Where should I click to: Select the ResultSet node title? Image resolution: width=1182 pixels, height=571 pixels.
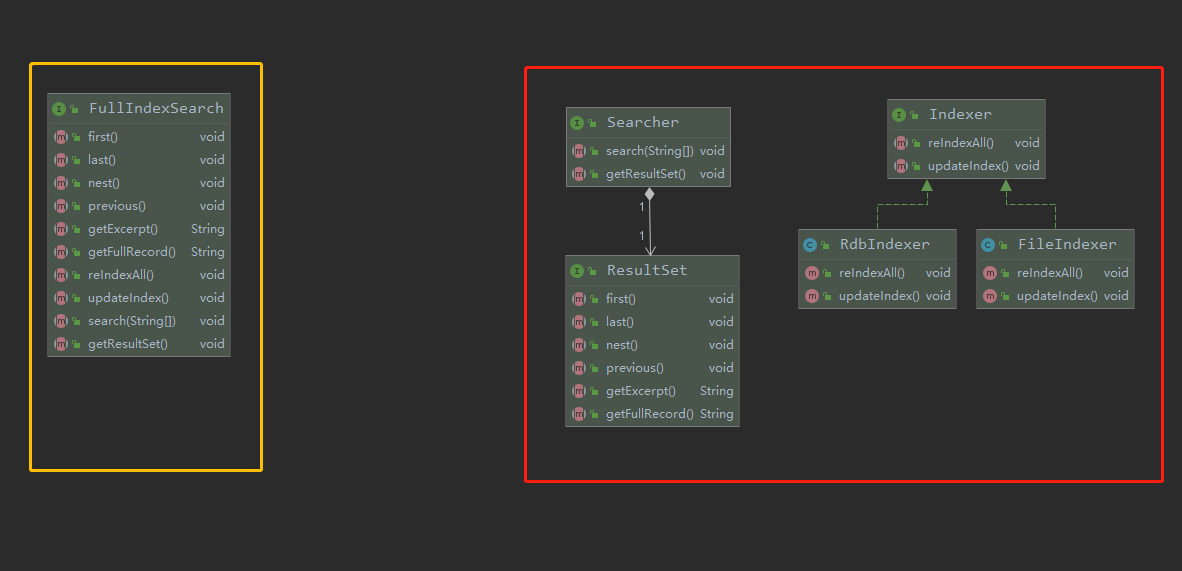pos(647,270)
